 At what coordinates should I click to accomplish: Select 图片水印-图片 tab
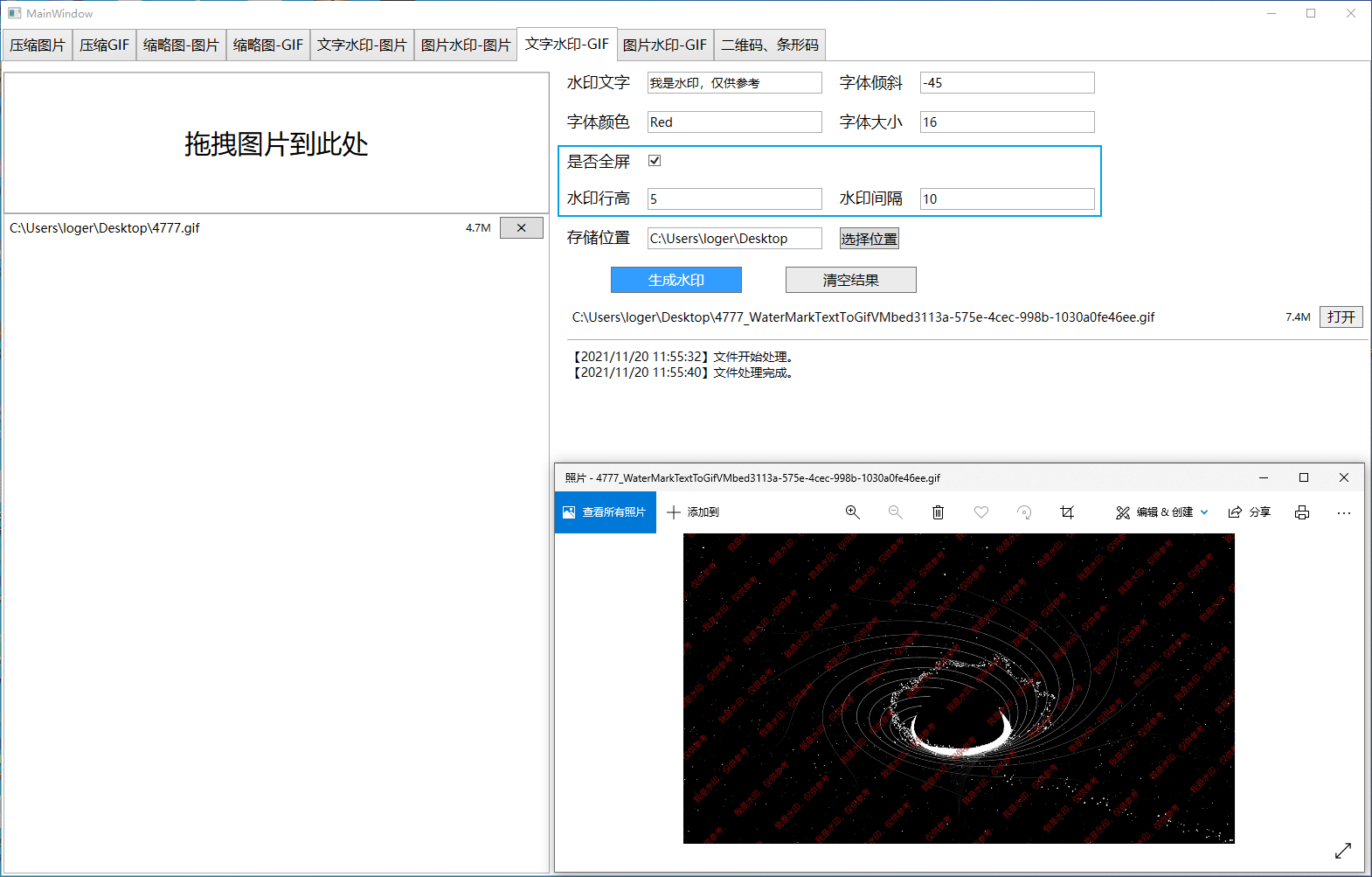coord(466,45)
